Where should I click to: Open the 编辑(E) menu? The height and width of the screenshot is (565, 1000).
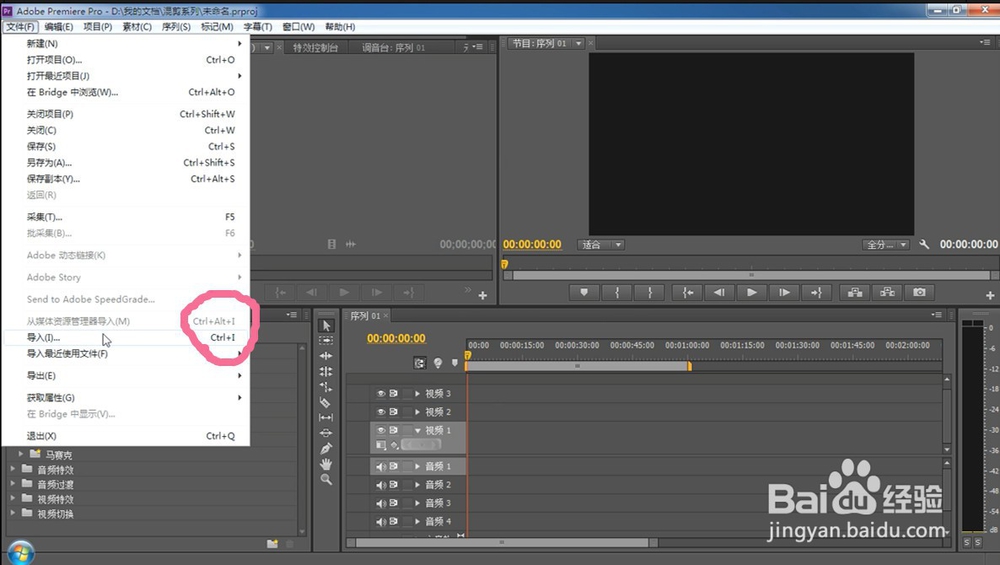(x=59, y=27)
